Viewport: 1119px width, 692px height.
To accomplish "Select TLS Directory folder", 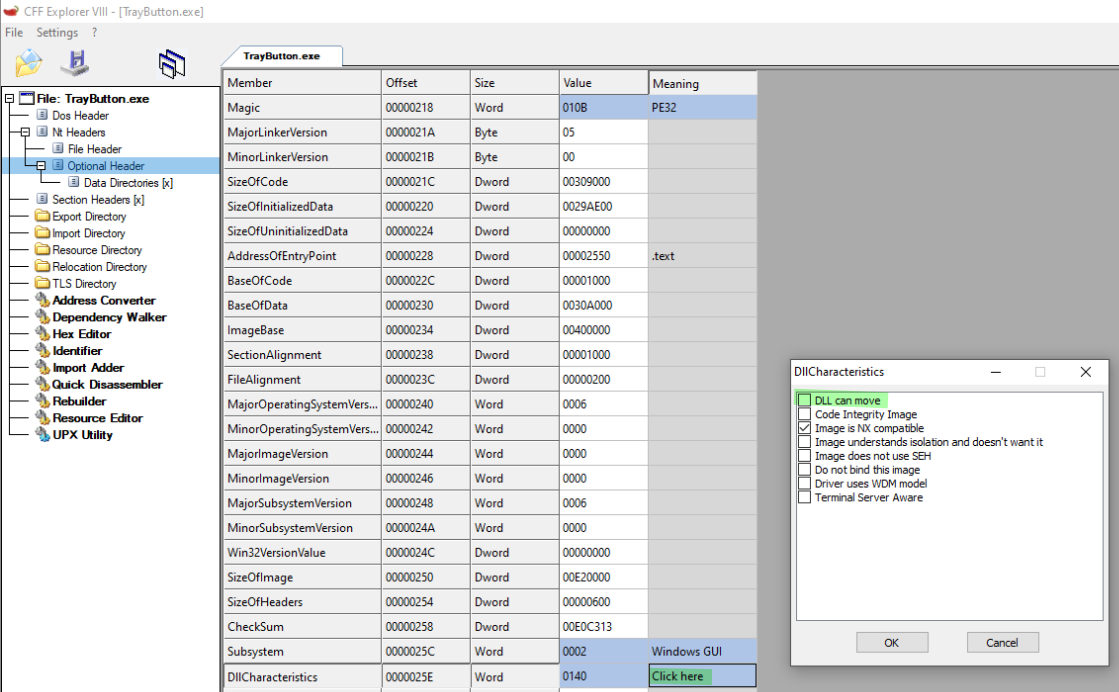I will point(83,284).
